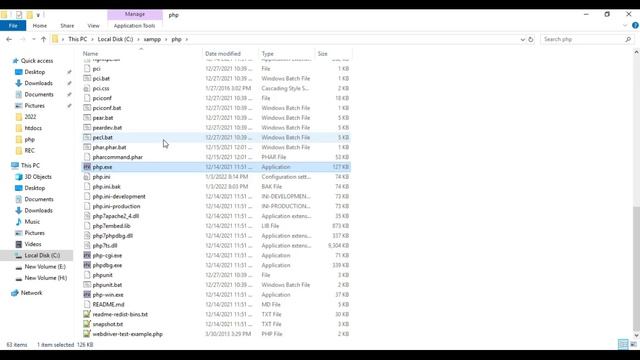Expand the ribbon with the chevron
The image size is (640, 360).
(625, 26)
